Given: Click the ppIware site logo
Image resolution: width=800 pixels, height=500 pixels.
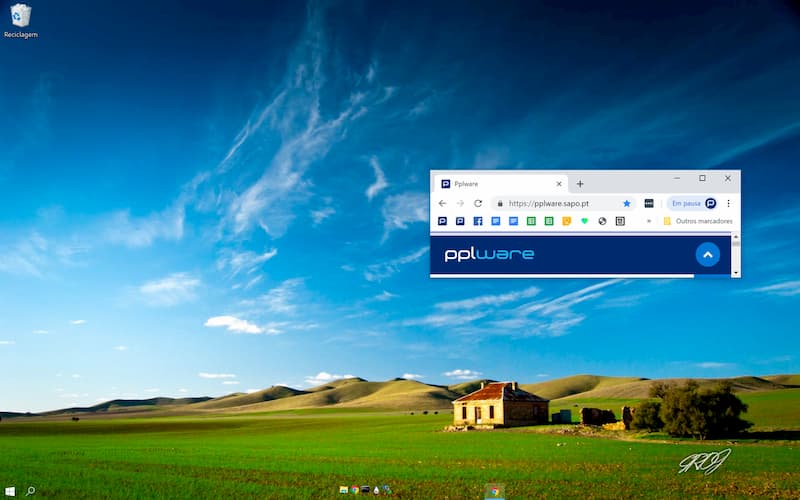Looking at the screenshot, I should point(489,255).
